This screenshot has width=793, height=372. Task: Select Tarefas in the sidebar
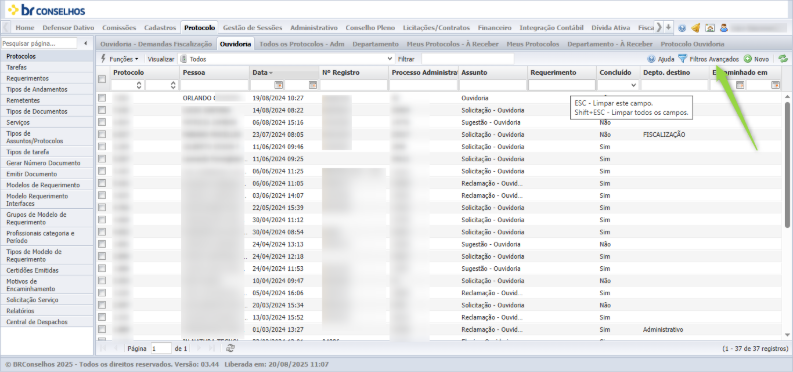tap(47, 67)
